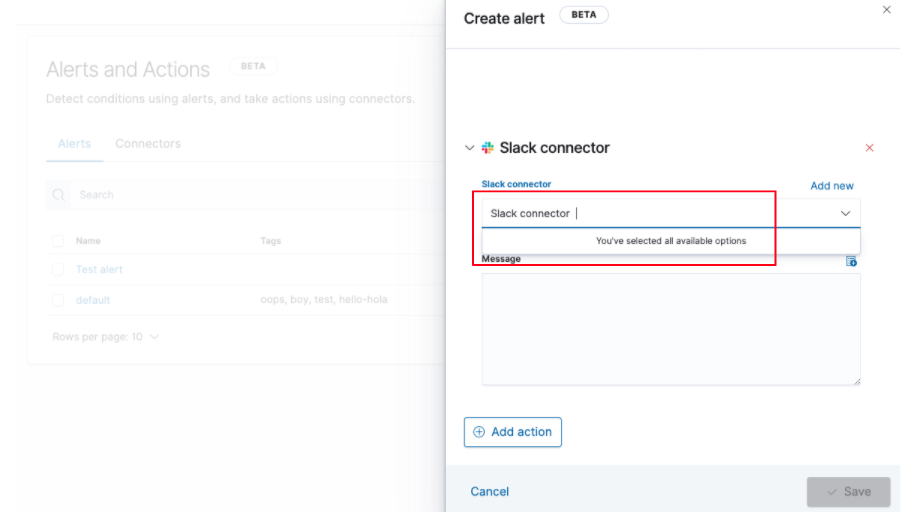Click the alerts Search field
This screenshot has width=914, height=512.
pos(256,195)
